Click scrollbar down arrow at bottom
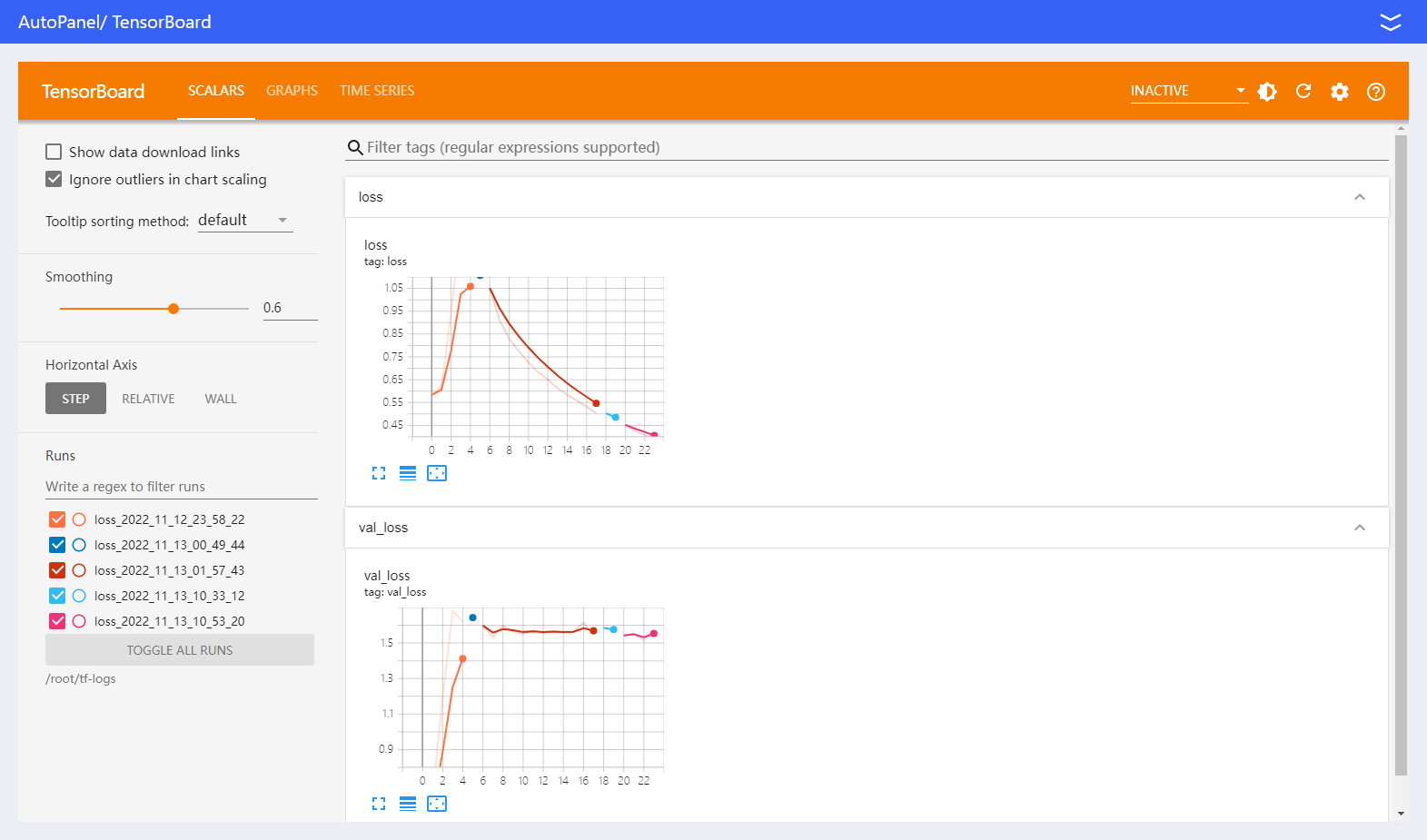The height and width of the screenshot is (840, 1427). (1401, 814)
